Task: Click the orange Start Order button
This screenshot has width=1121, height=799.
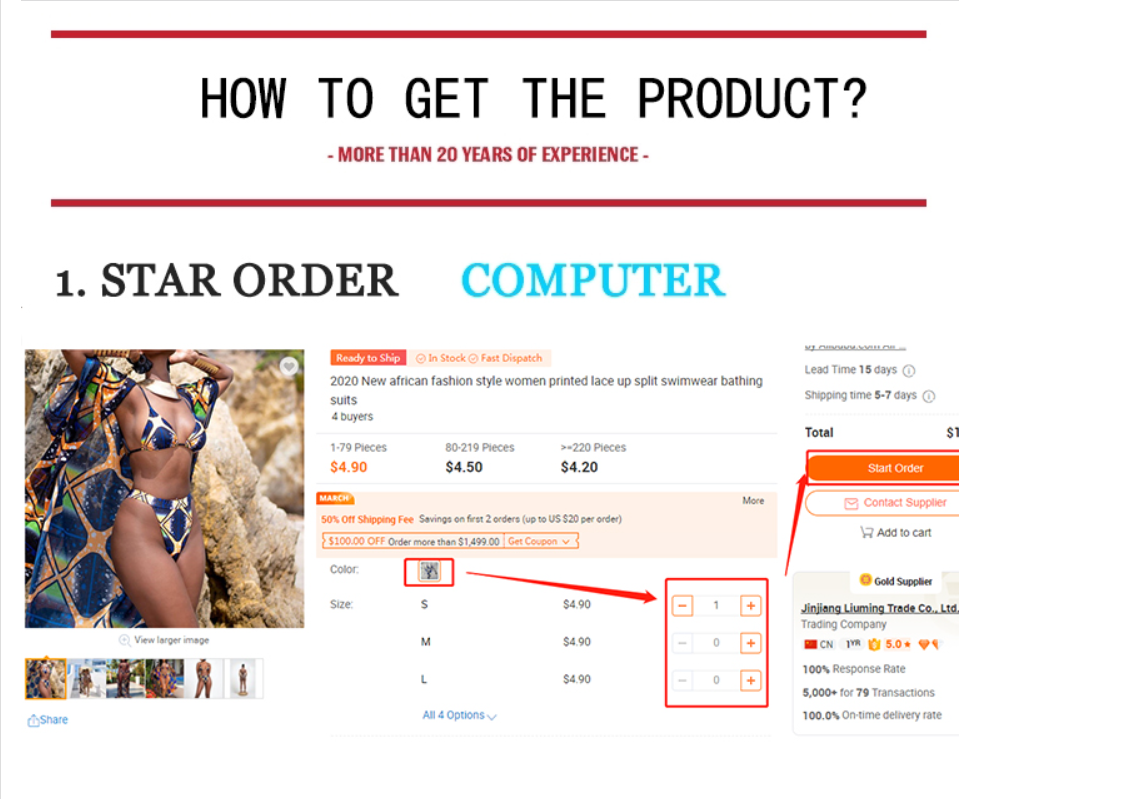Action: [x=884, y=468]
